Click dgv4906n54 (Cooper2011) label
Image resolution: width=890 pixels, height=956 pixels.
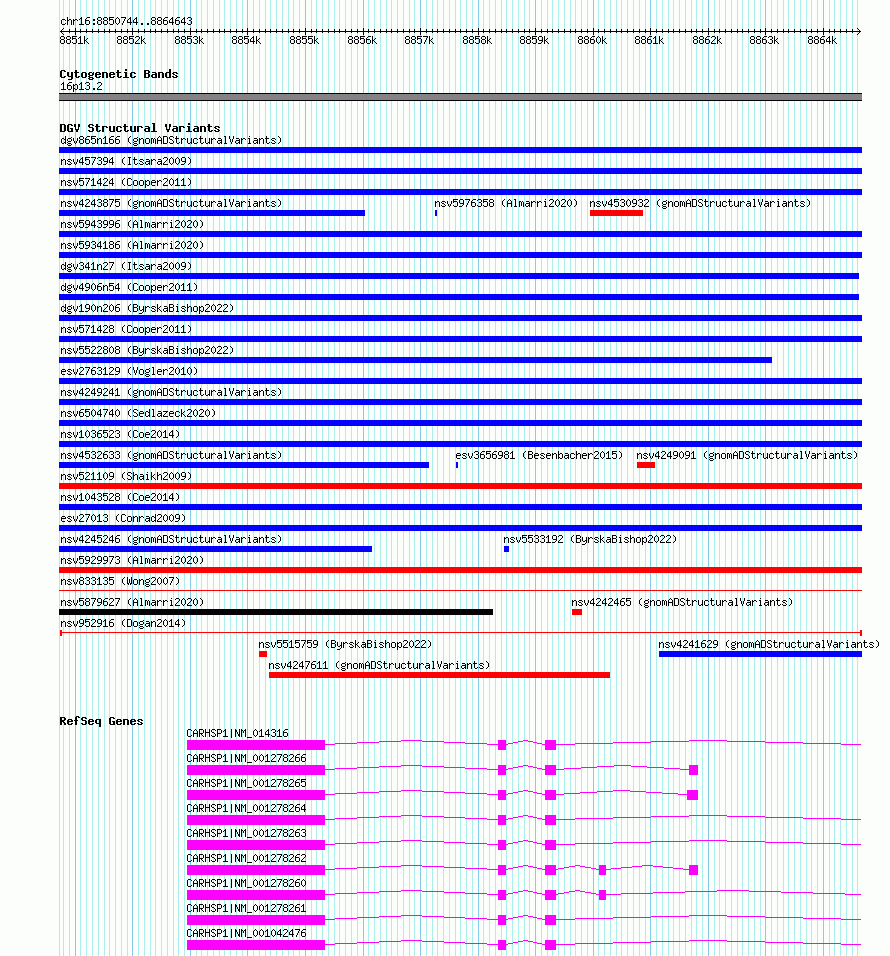coord(129,287)
